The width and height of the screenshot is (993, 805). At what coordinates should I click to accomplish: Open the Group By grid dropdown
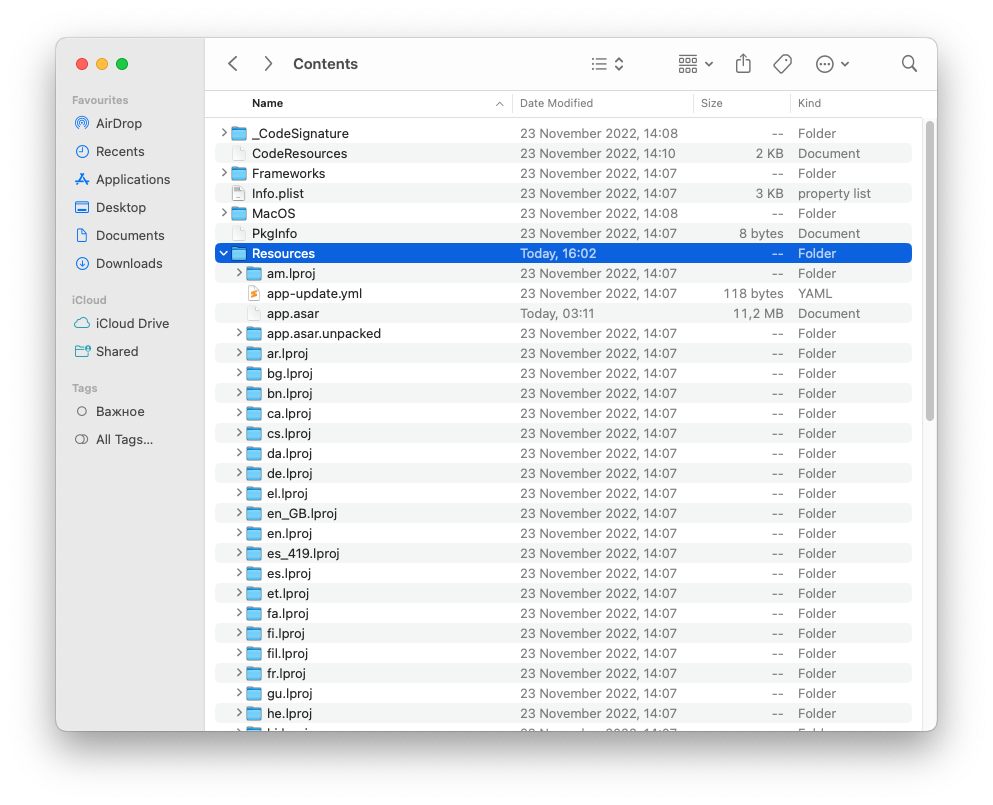[695, 64]
